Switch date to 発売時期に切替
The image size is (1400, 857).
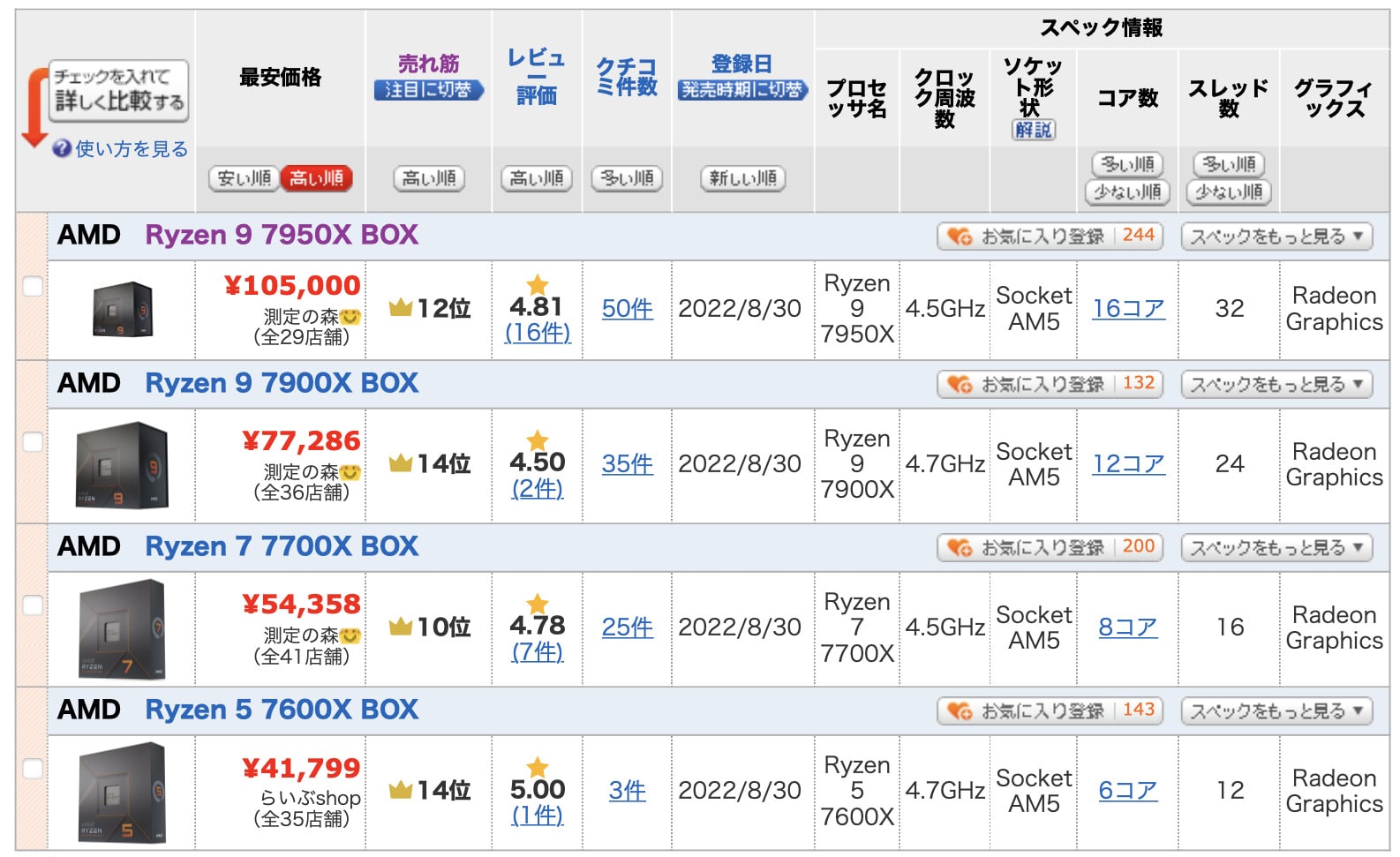coord(742,90)
